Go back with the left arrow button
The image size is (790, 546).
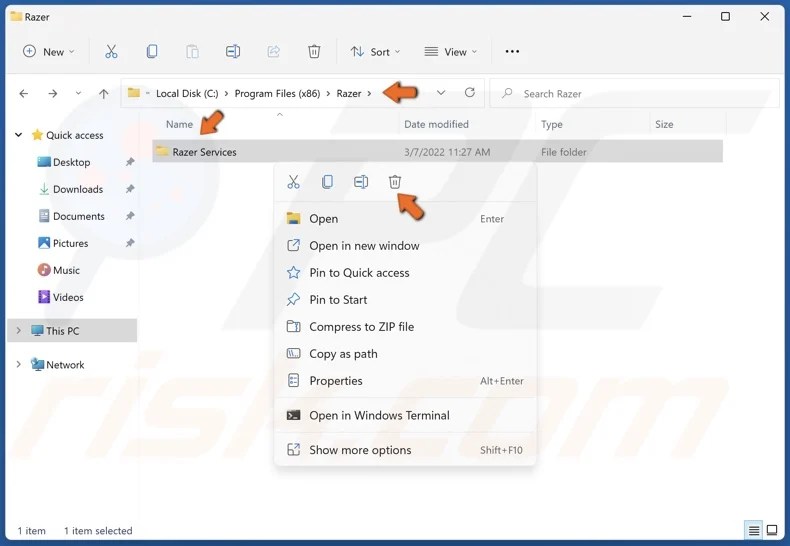(x=24, y=94)
